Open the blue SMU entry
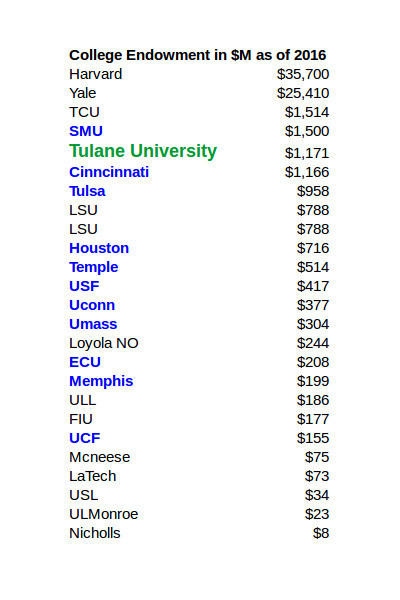 click(86, 131)
